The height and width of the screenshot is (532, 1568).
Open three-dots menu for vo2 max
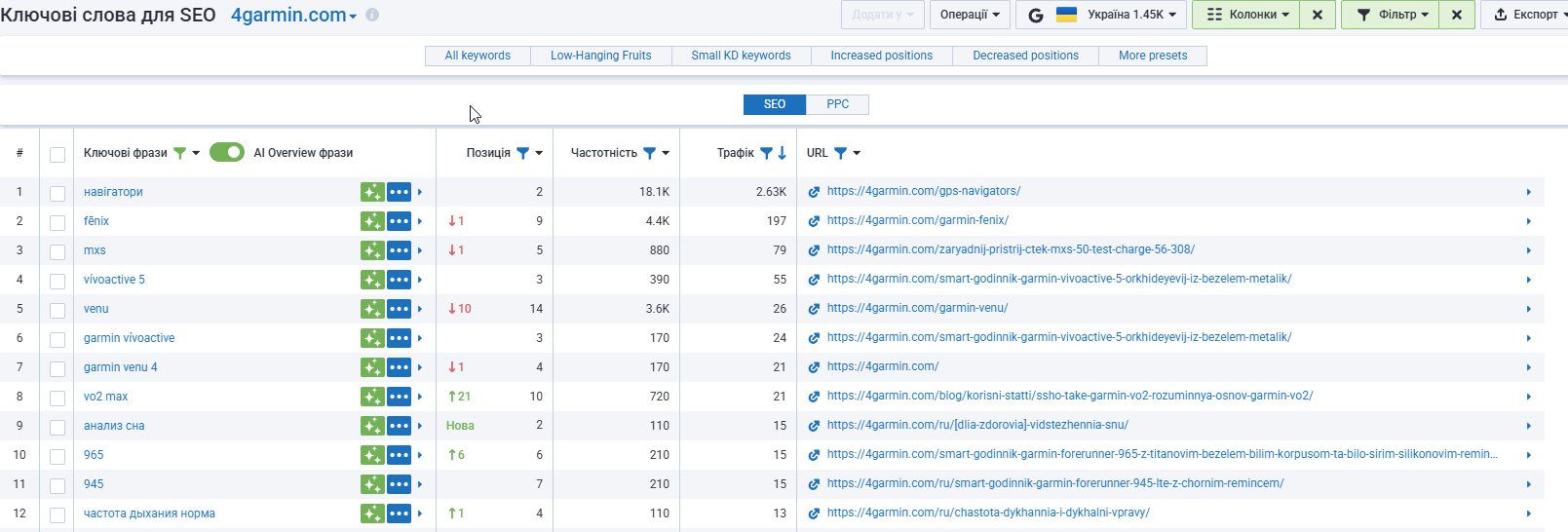coord(399,397)
